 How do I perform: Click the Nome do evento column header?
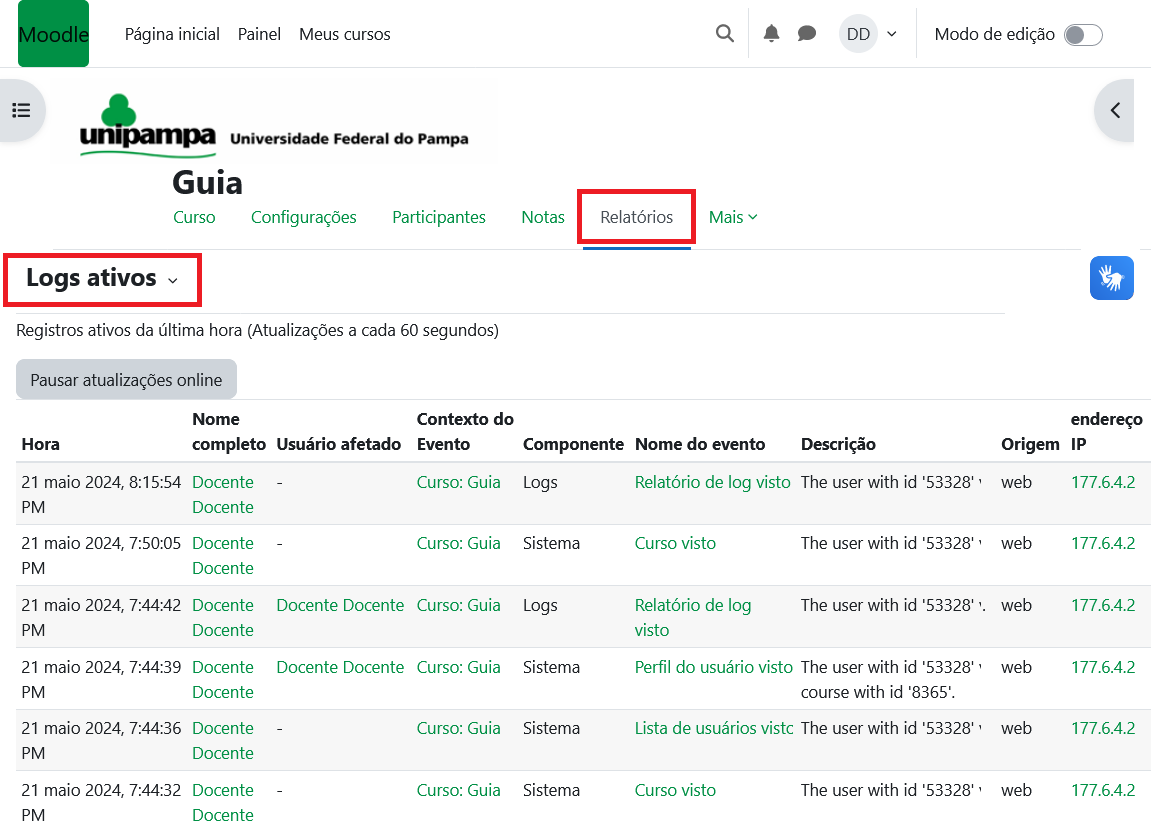pos(700,444)
